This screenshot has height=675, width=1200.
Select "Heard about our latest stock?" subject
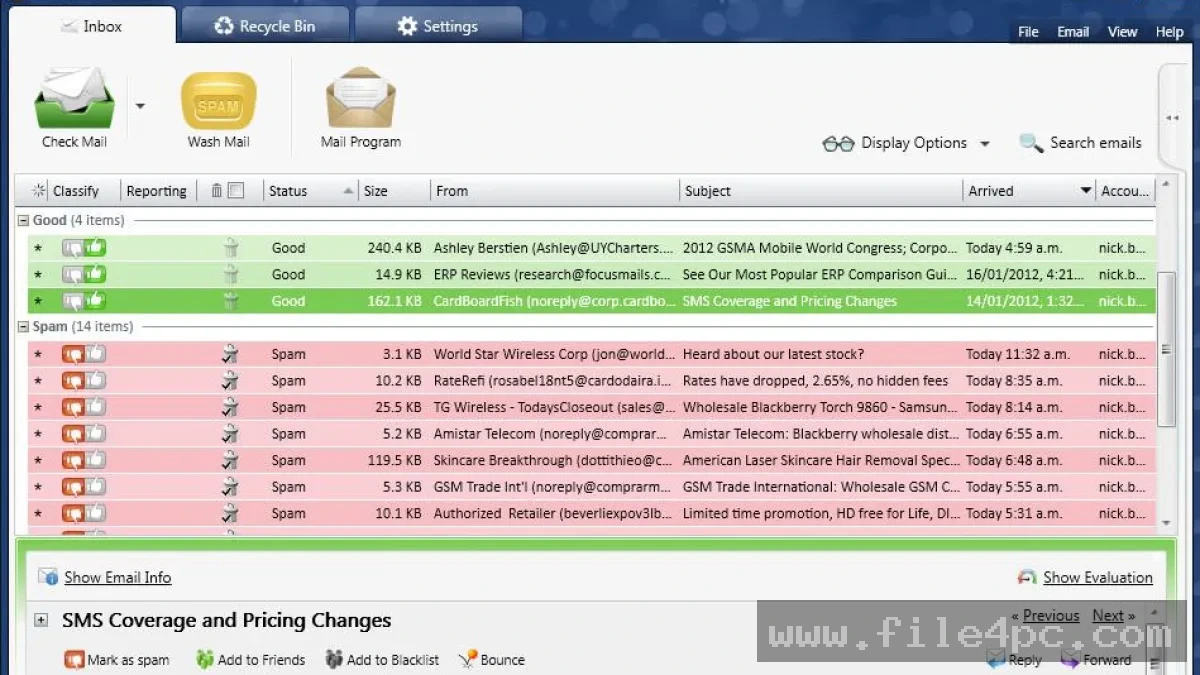(x=773, y=354)
